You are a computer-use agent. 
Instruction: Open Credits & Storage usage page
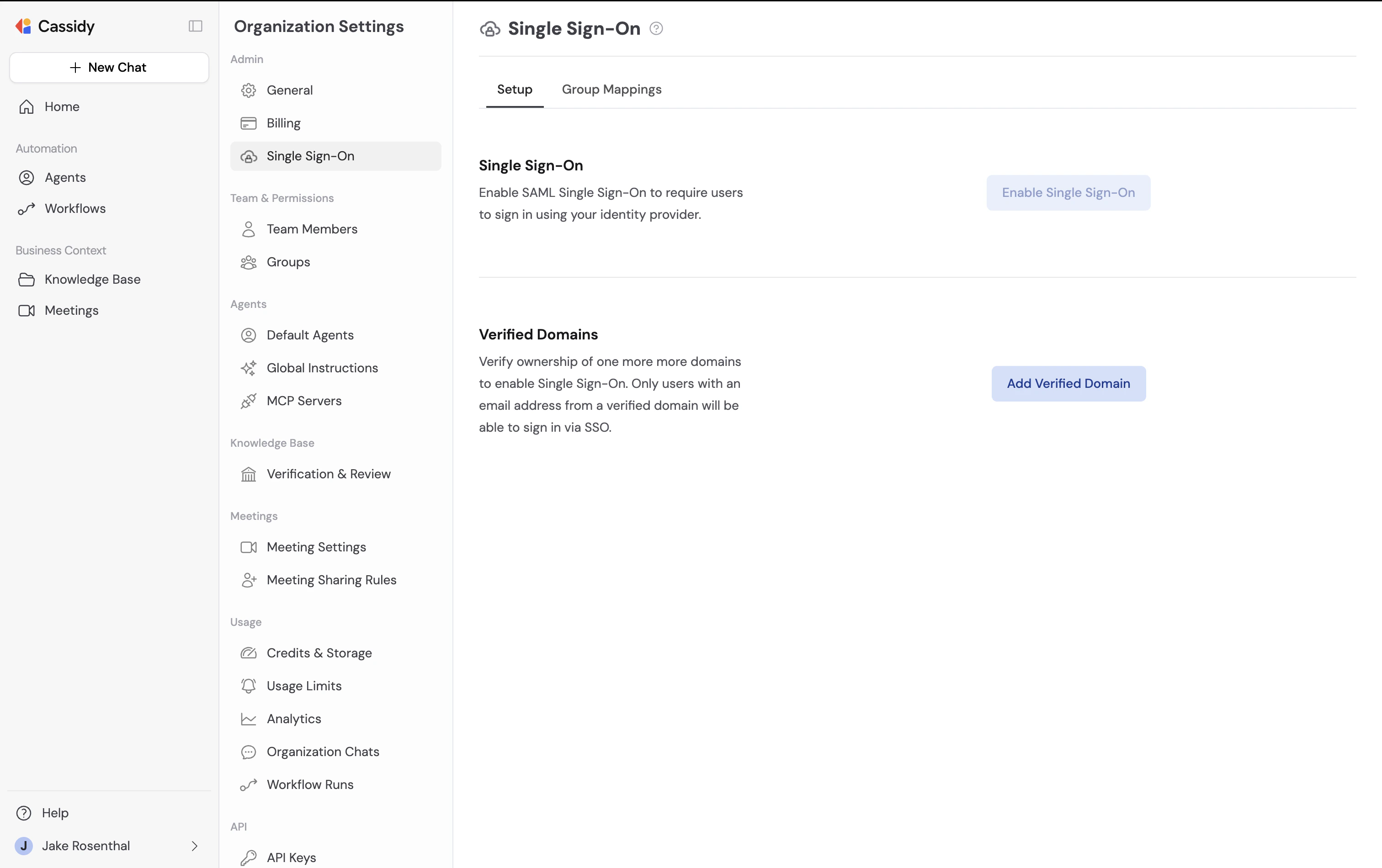[x=319, y=653]
